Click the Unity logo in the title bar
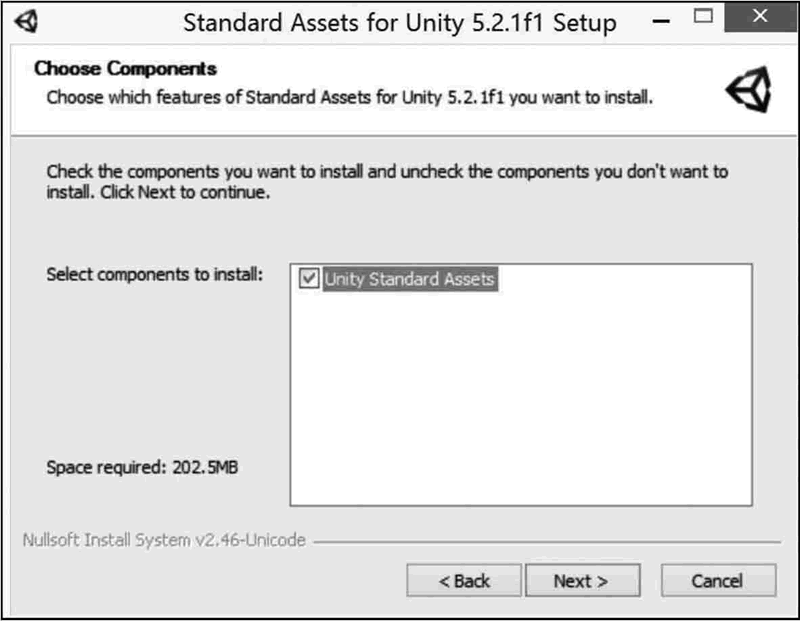Image resolution: width=800 pixels, height=621 pixels. (27, 21)
